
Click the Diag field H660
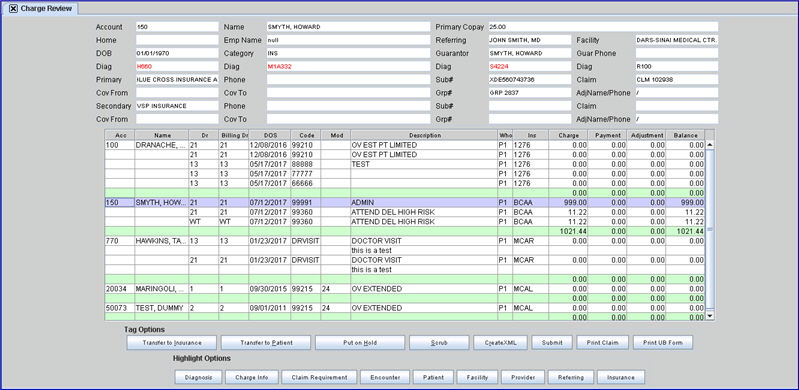(x=177, y=66)
